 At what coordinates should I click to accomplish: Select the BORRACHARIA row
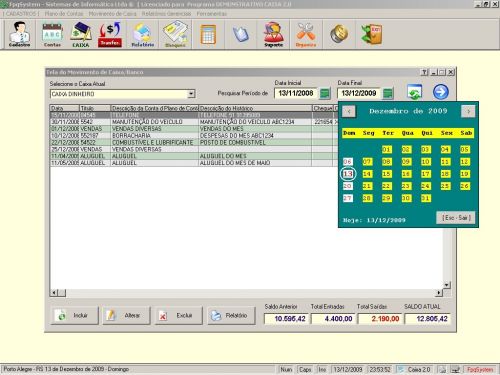(x=194, y=136)
